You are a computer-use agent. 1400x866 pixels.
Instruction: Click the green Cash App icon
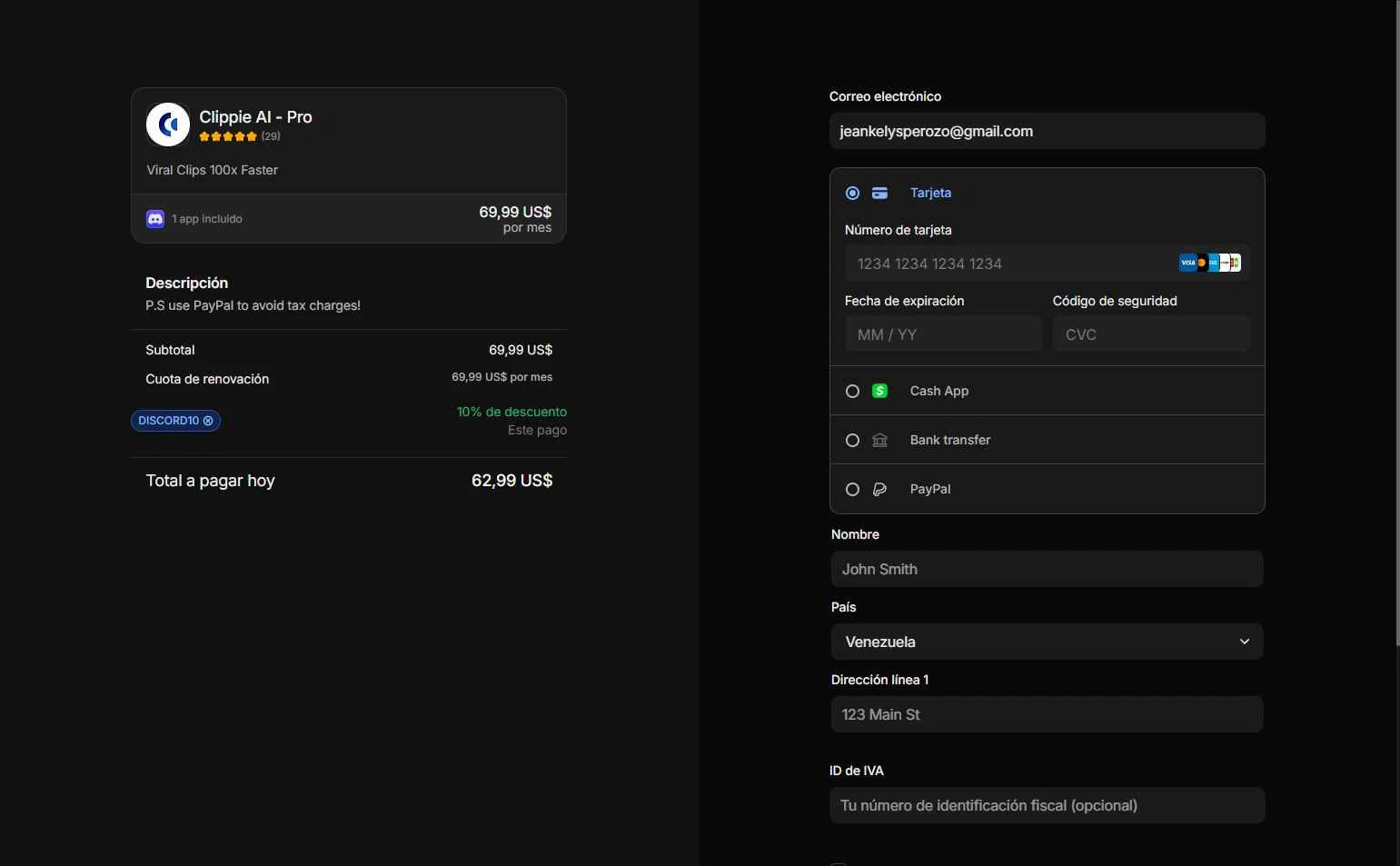(879, 391)
